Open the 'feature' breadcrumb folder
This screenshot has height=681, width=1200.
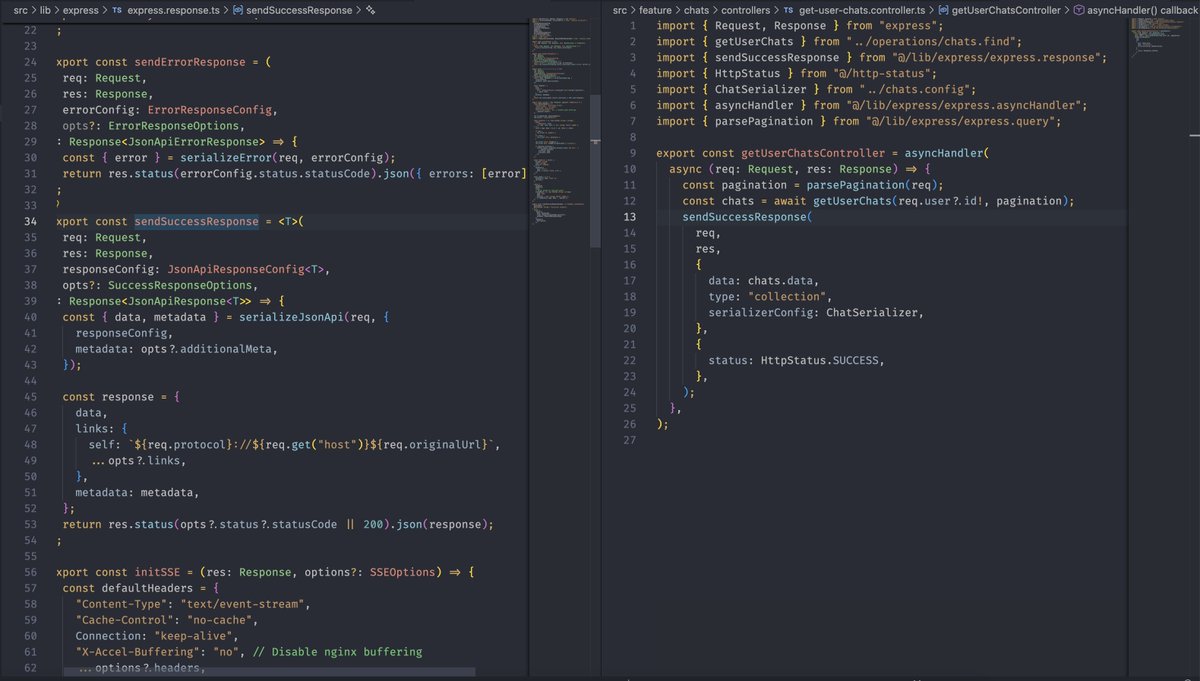coord(656,10)
